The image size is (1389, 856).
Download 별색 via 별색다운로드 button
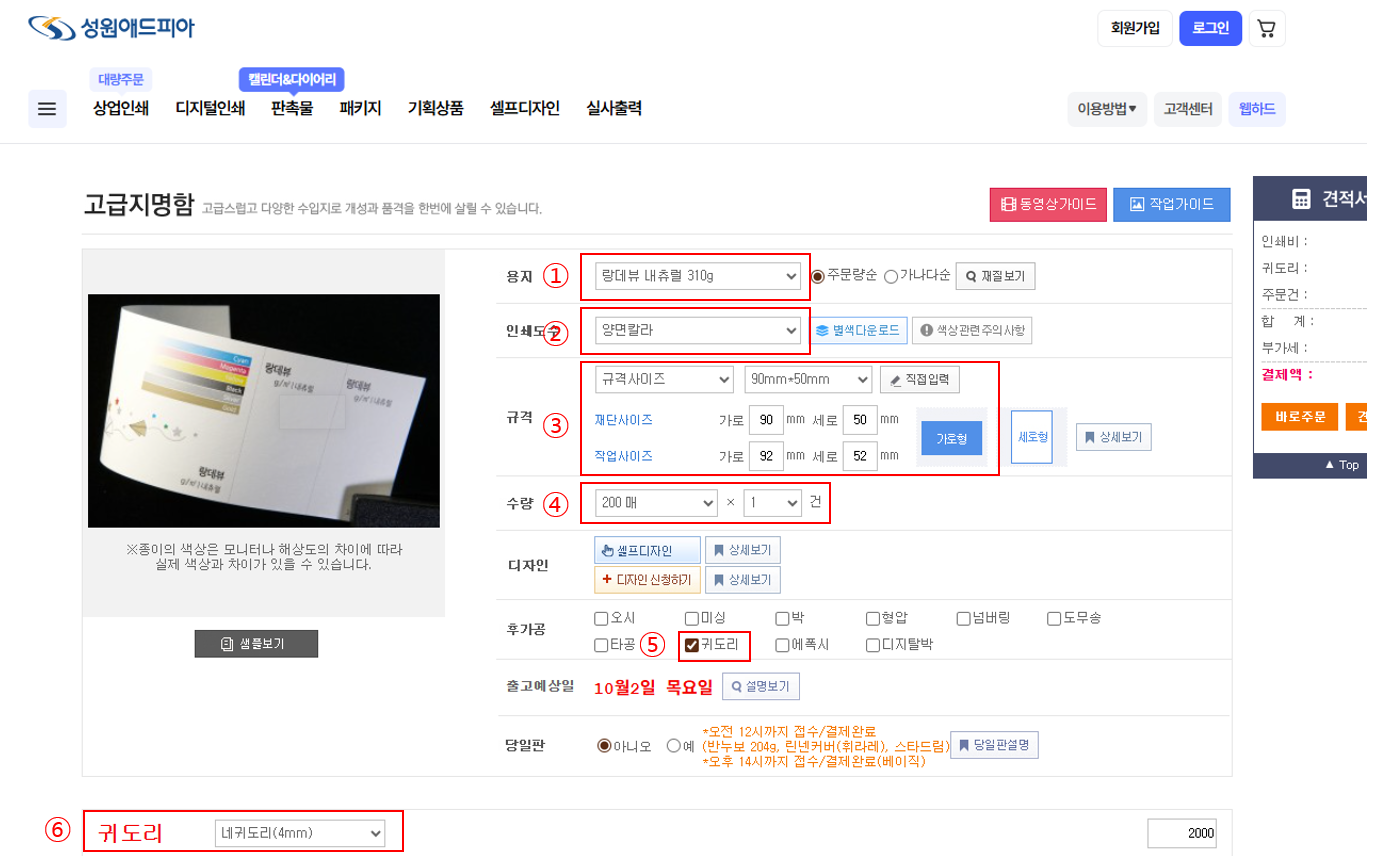[858, 331]
